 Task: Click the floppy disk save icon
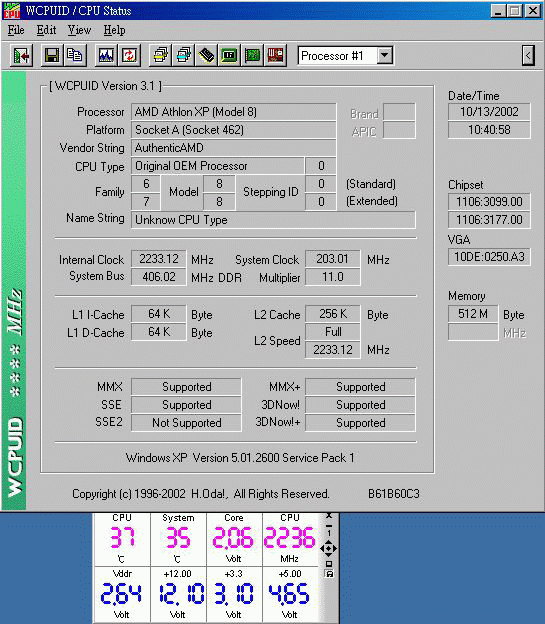[x=52, y=55]
